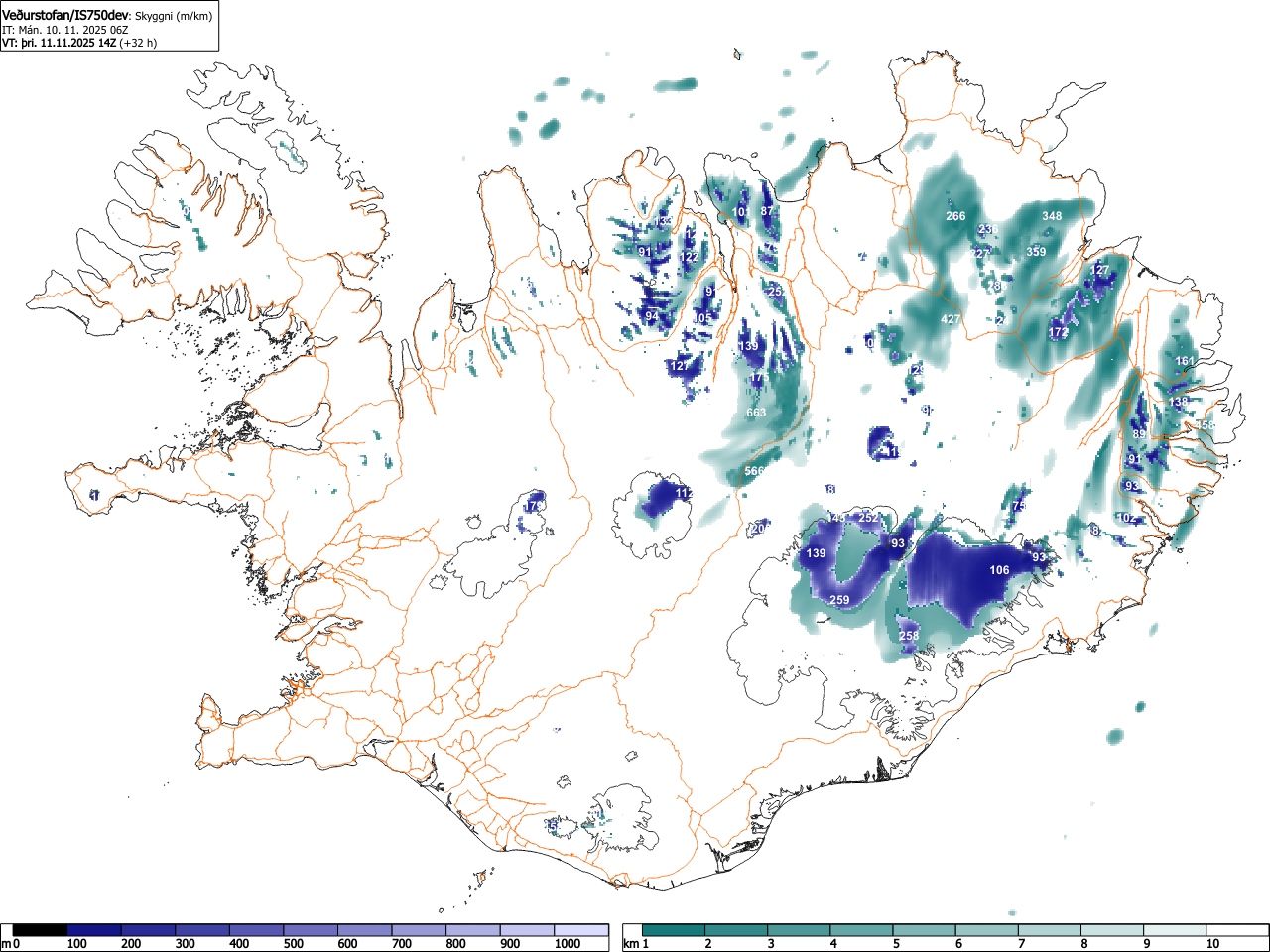This screenshot has width=1270, height=952.
Task: Select the 102 value in southeast
Action: pyautogui.click(x=1126, y=518)
